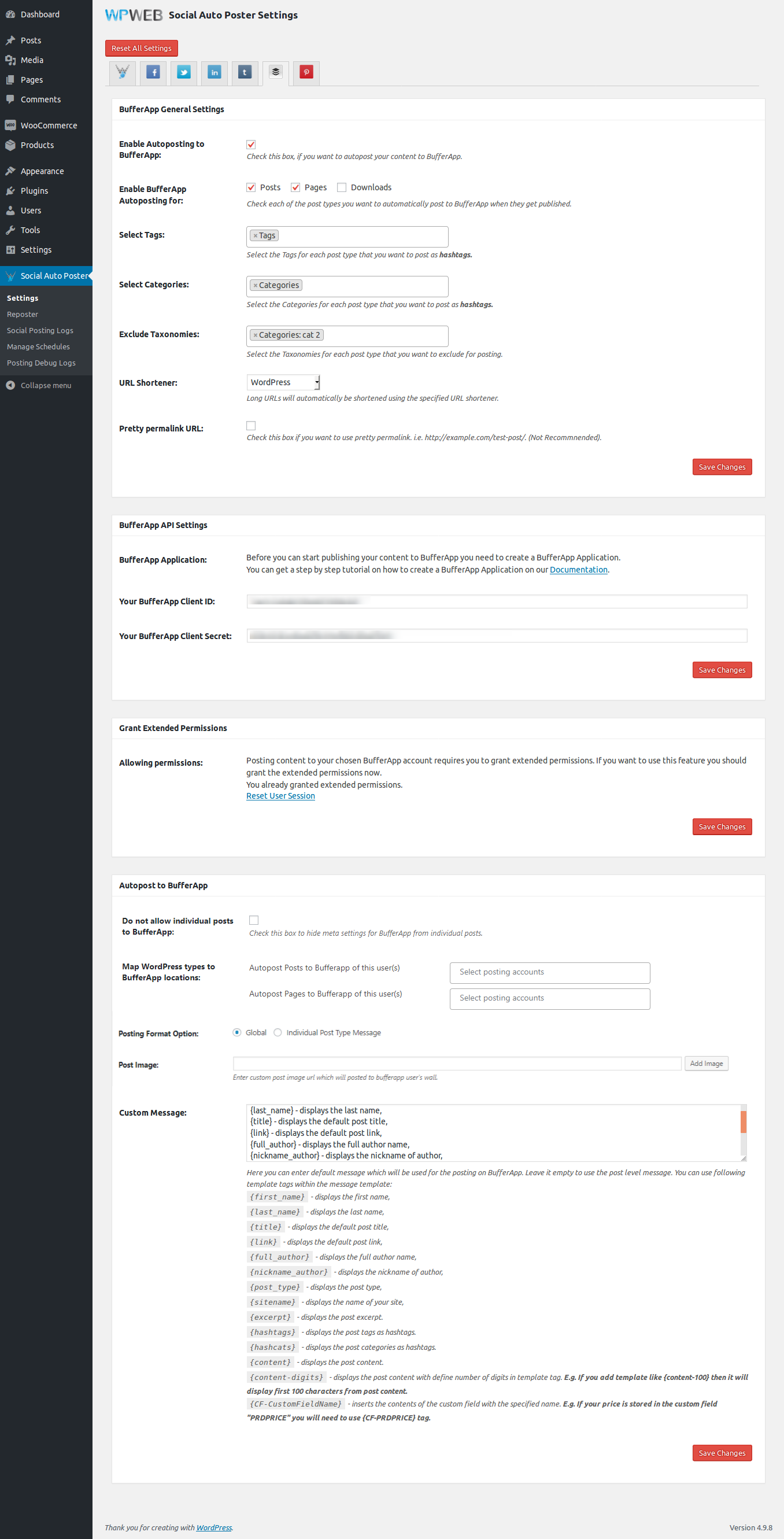Select Individual Post Type Message radio option
Image resolution: width=784 pixels, height=1539 pixels.
click(278, 1032)
